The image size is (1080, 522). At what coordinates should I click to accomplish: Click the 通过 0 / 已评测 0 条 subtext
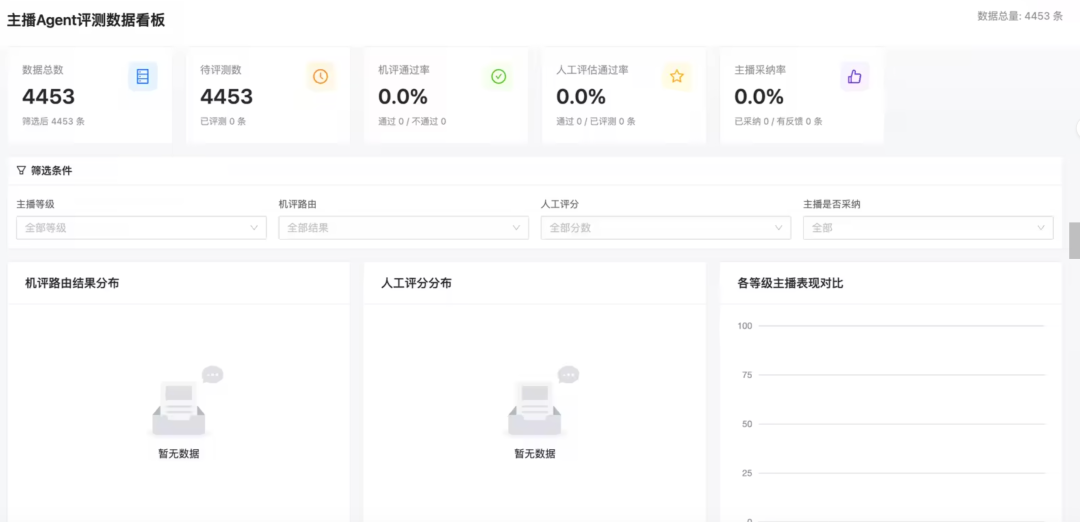tap(596, 121)
